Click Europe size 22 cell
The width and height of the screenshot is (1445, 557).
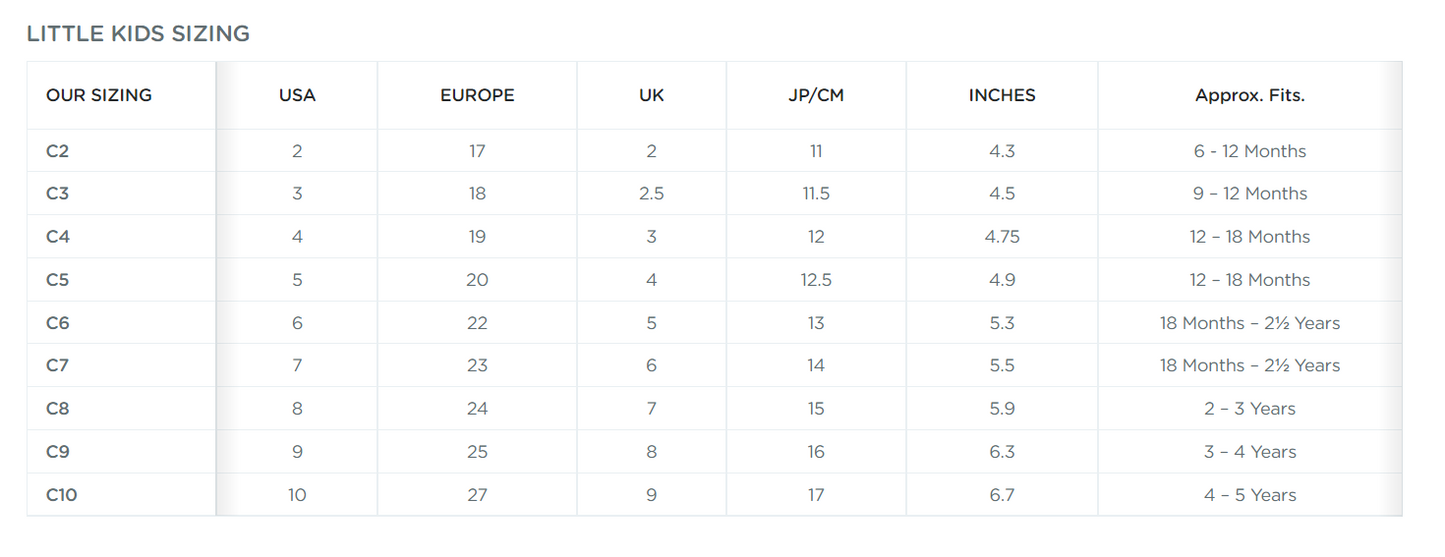[477, 323]
